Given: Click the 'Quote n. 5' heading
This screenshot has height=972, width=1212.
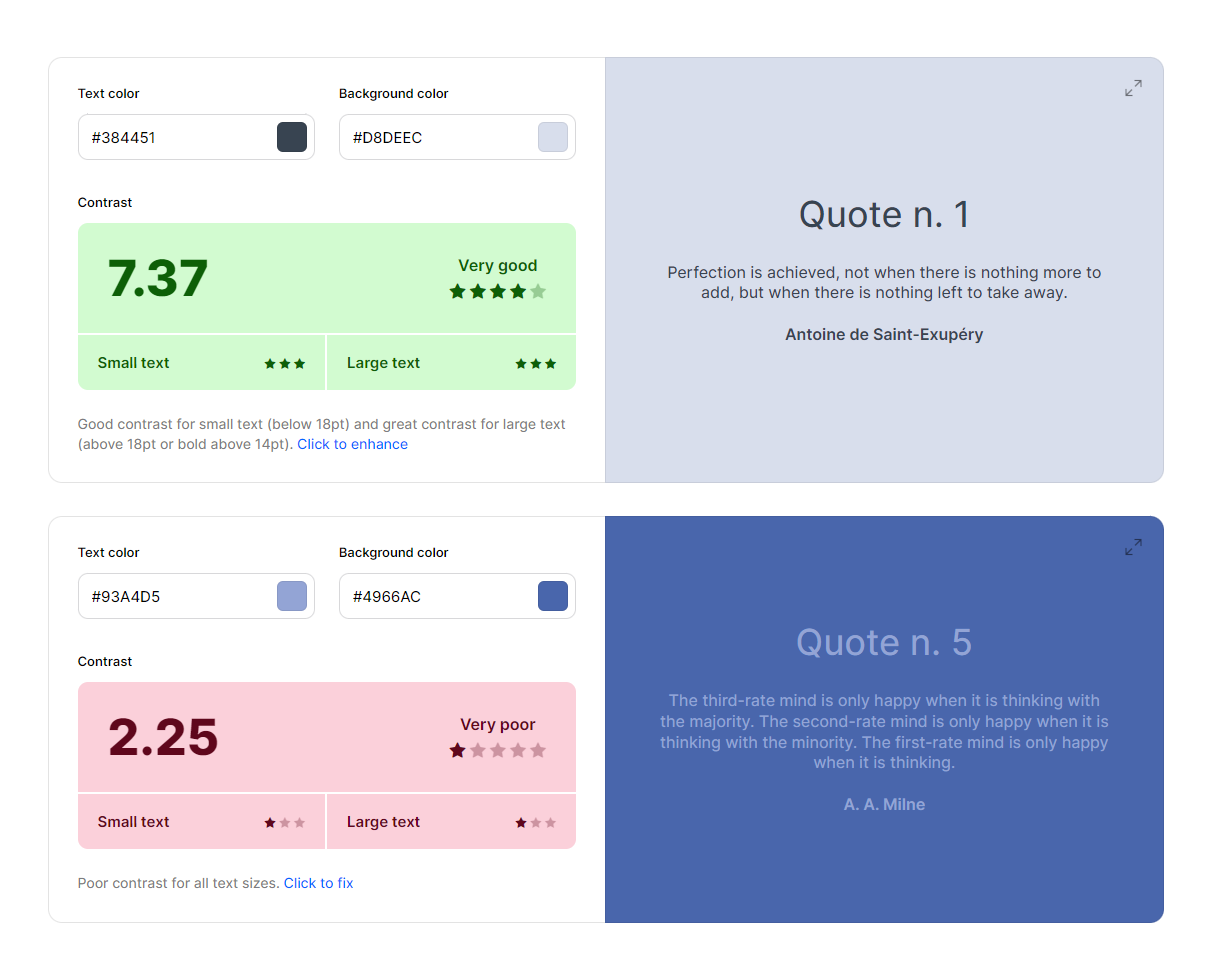Looking at the screenshot, I should [x=884, y=642].
